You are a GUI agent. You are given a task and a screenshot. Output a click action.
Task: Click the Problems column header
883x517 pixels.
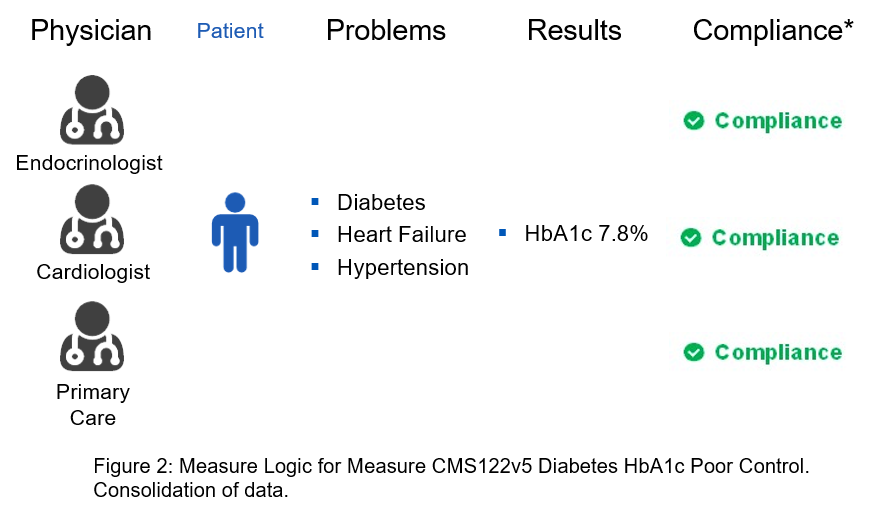click(x=386, y=30)
